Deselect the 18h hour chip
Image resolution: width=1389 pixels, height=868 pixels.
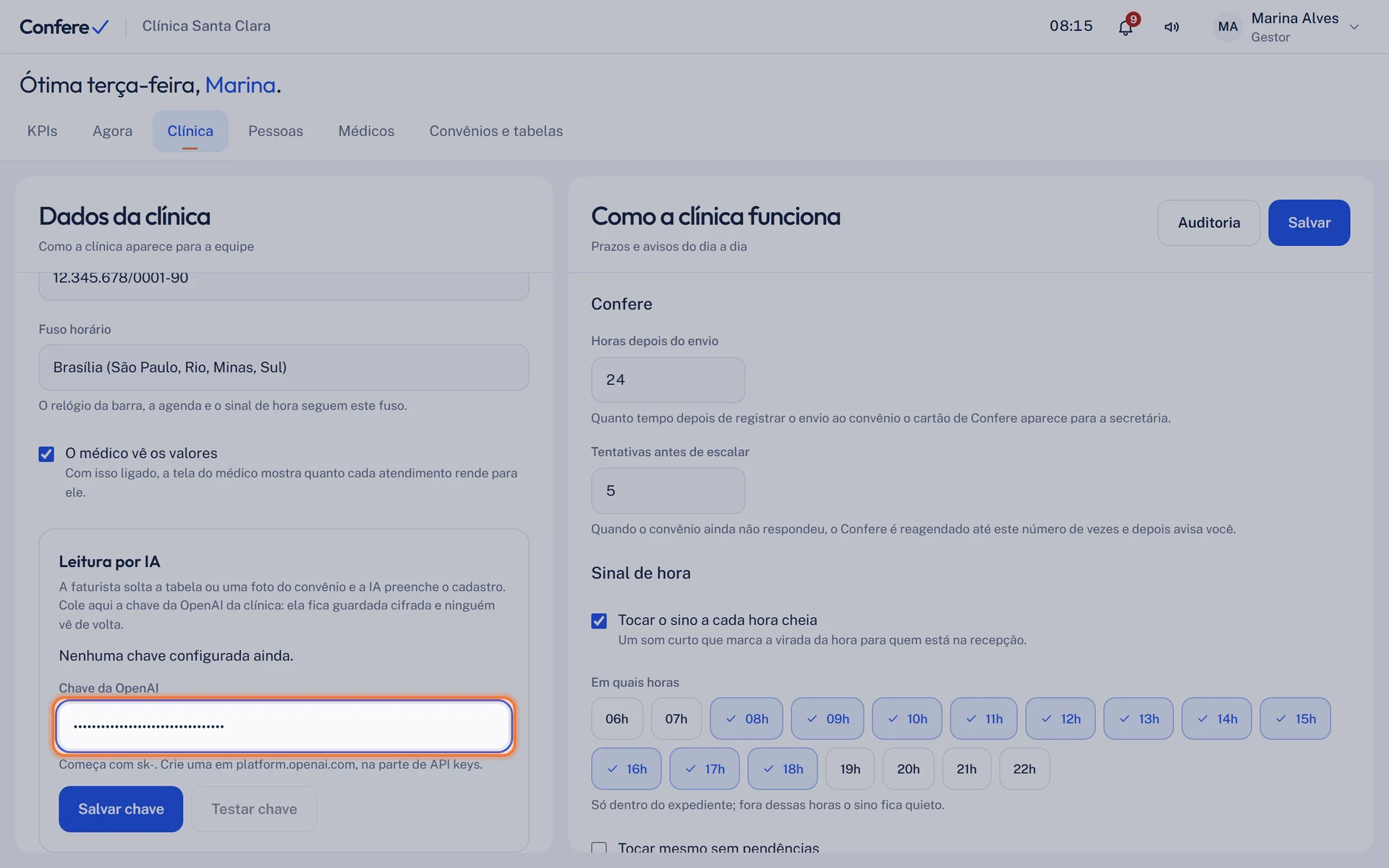point(783,768)
